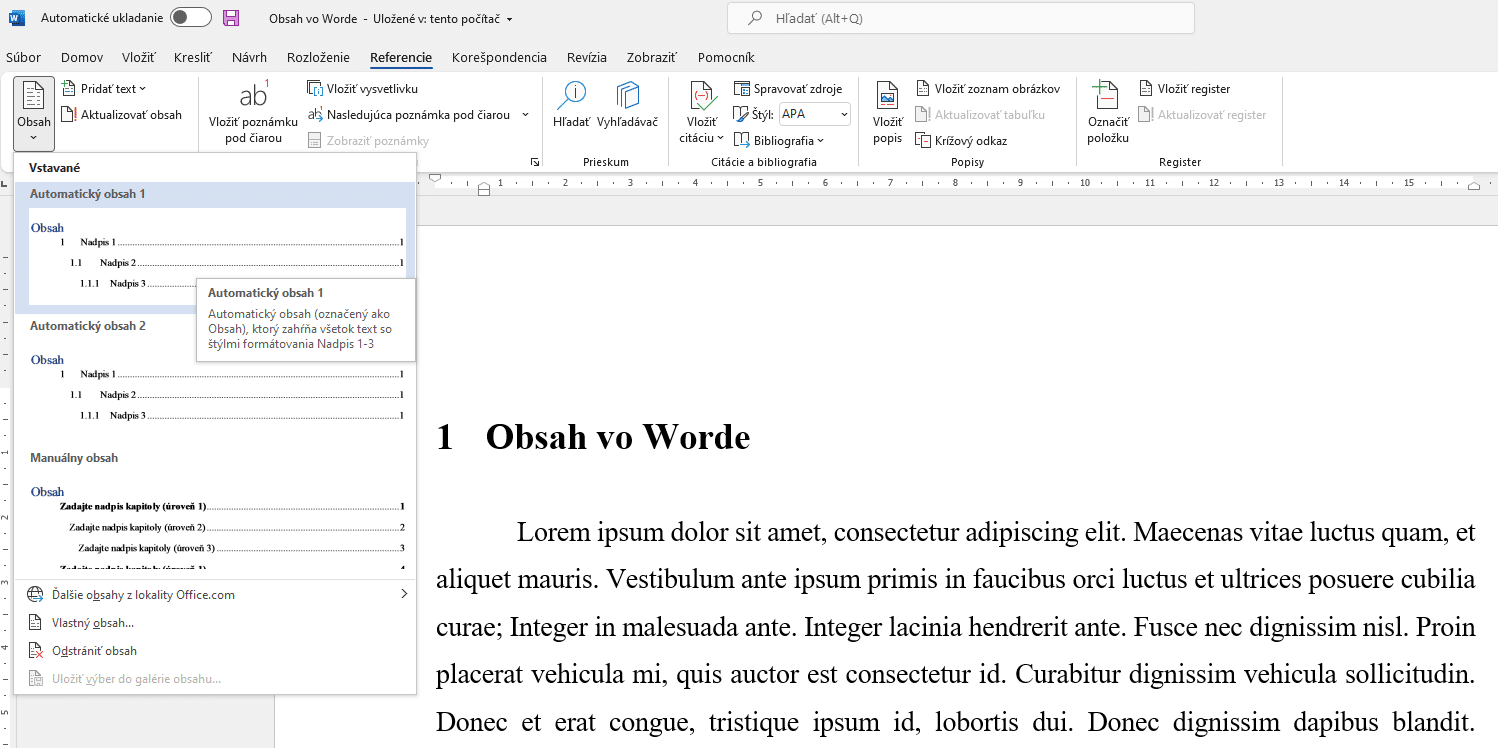Open footnotes dialog launcher in ribbon group

(x=535, y=162)
